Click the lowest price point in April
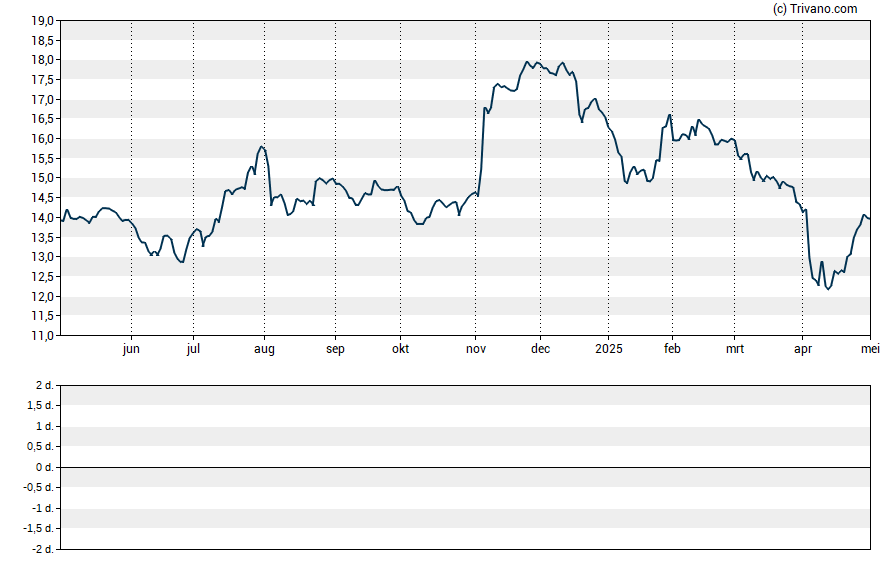Screen dimensions: 888x565 (x=828, y=289)
